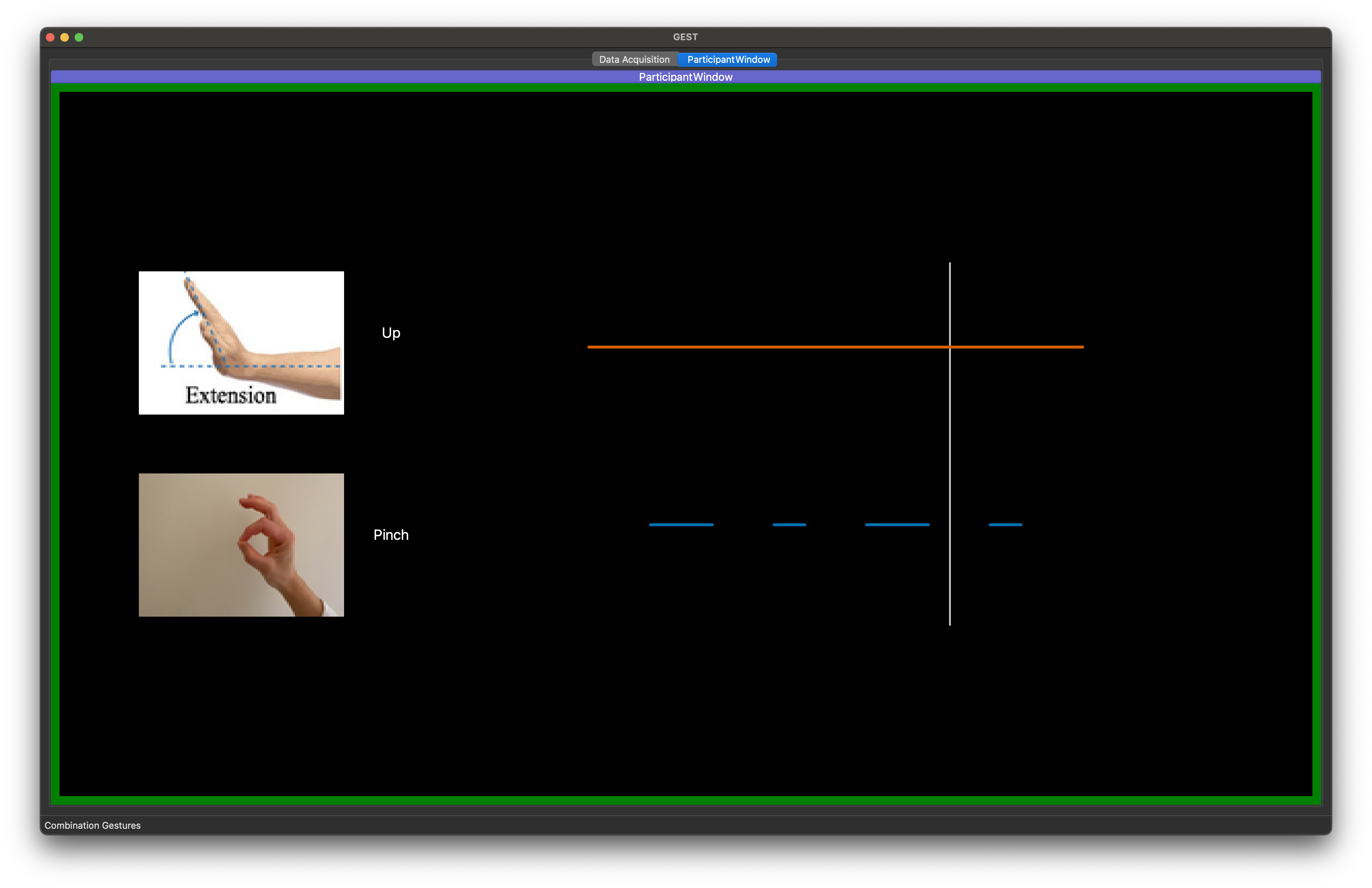Switch to the Data Acquisition tab
Screen dimensions: 1372x888
[634, 59]
